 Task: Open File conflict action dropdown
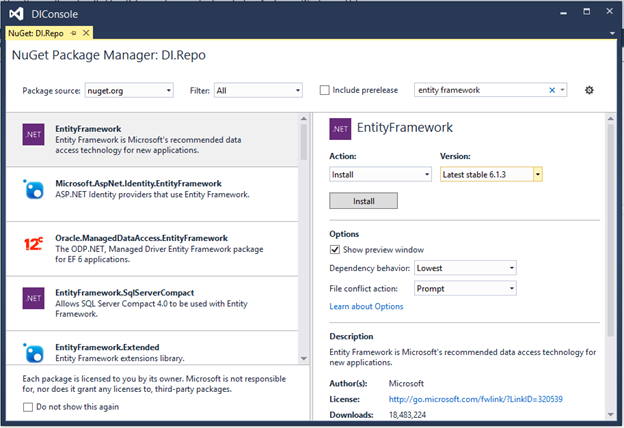[465, 288]
